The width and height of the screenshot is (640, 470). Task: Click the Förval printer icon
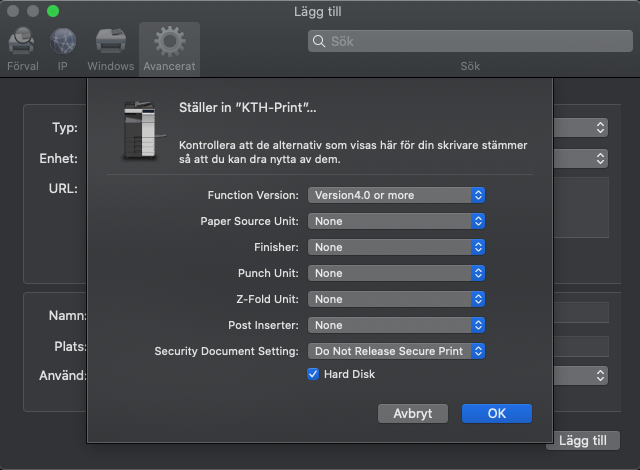pos(22,43)
